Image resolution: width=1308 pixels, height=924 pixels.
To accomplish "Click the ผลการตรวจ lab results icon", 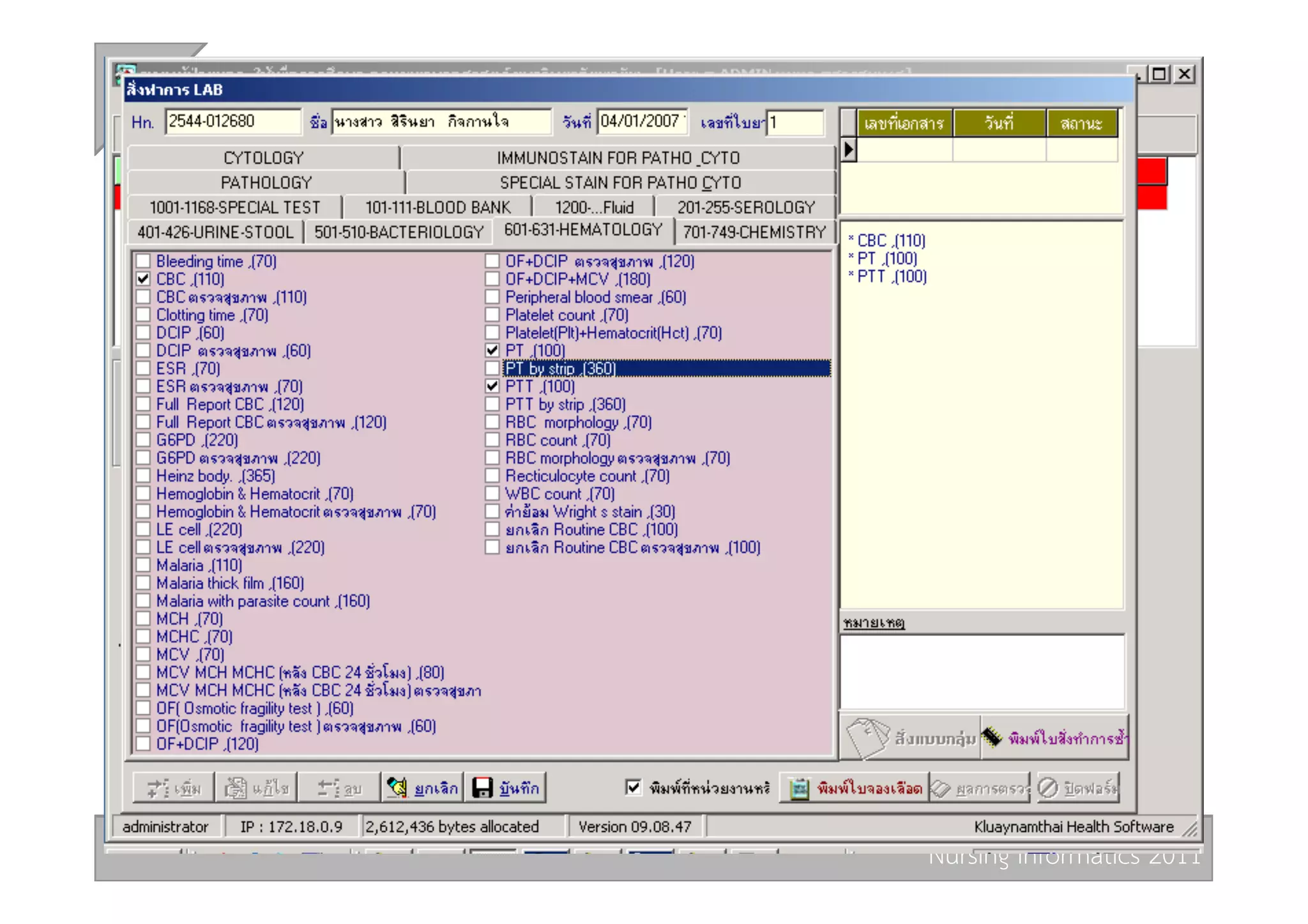I will 941,789.
